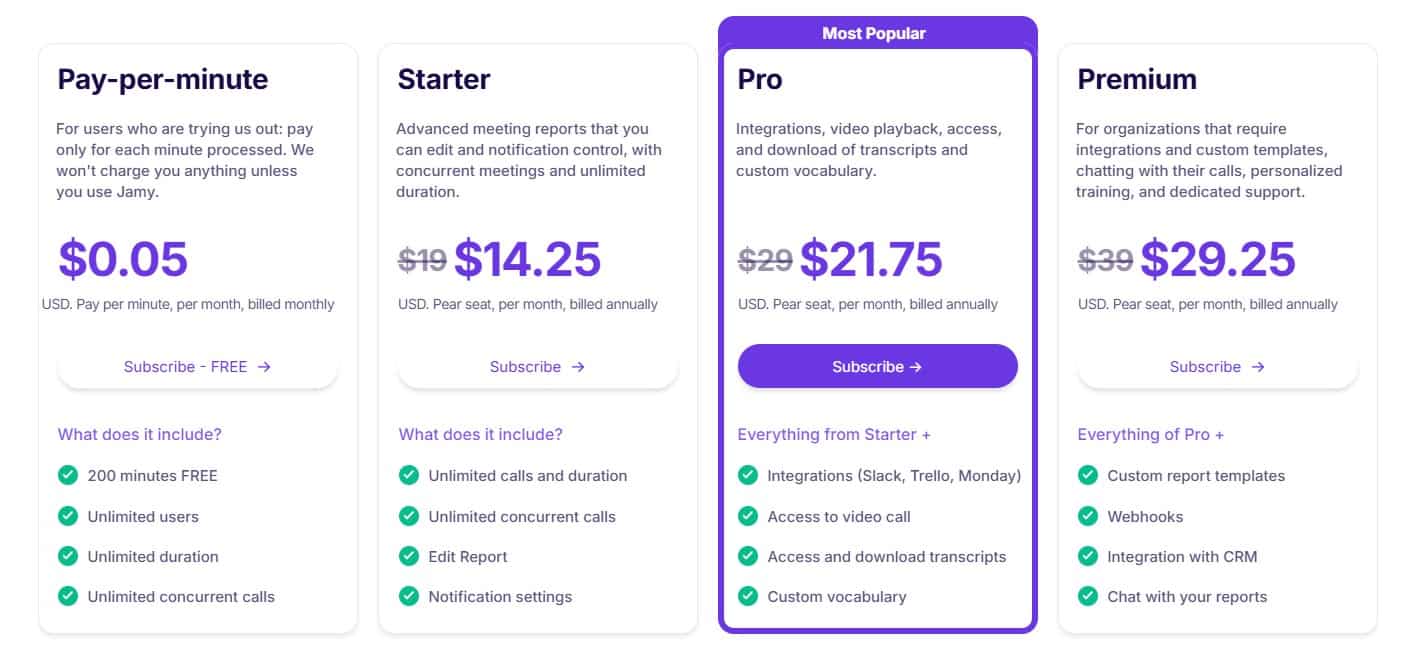Screen dimensions: 1423x651
Task: Click the checkmark beside 'Custom vocabulary'
Action: tap(747, 597)
